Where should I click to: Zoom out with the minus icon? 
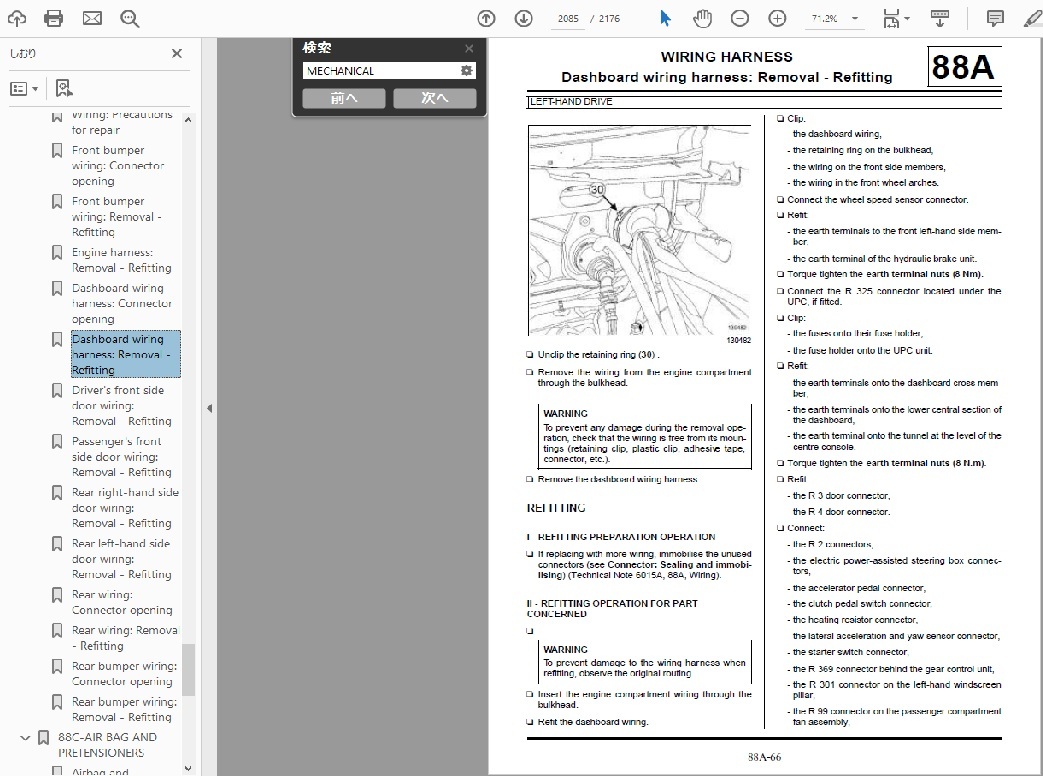click(740, 18)
